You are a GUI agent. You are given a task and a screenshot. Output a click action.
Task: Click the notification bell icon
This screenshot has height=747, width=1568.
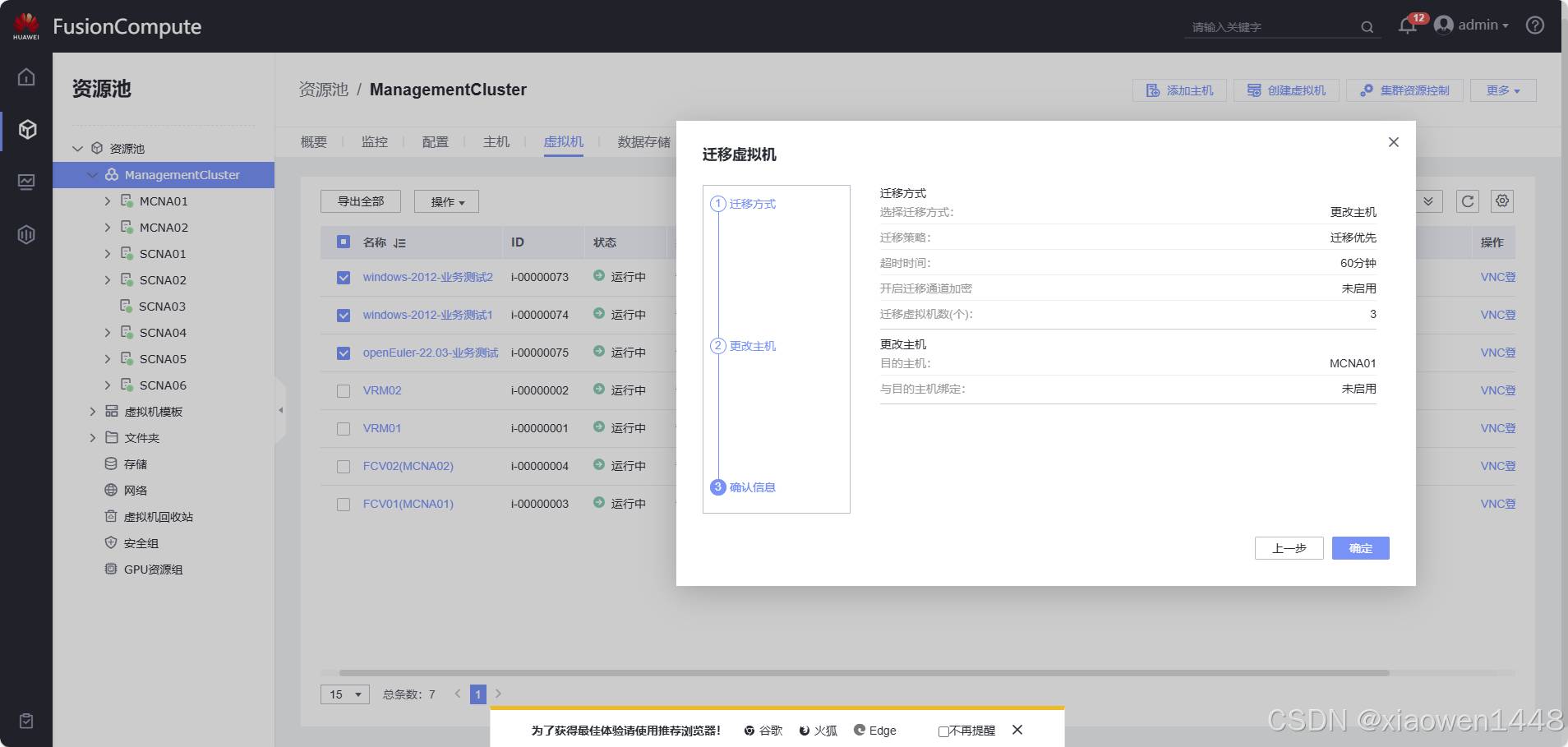[x=1407, y=26]
